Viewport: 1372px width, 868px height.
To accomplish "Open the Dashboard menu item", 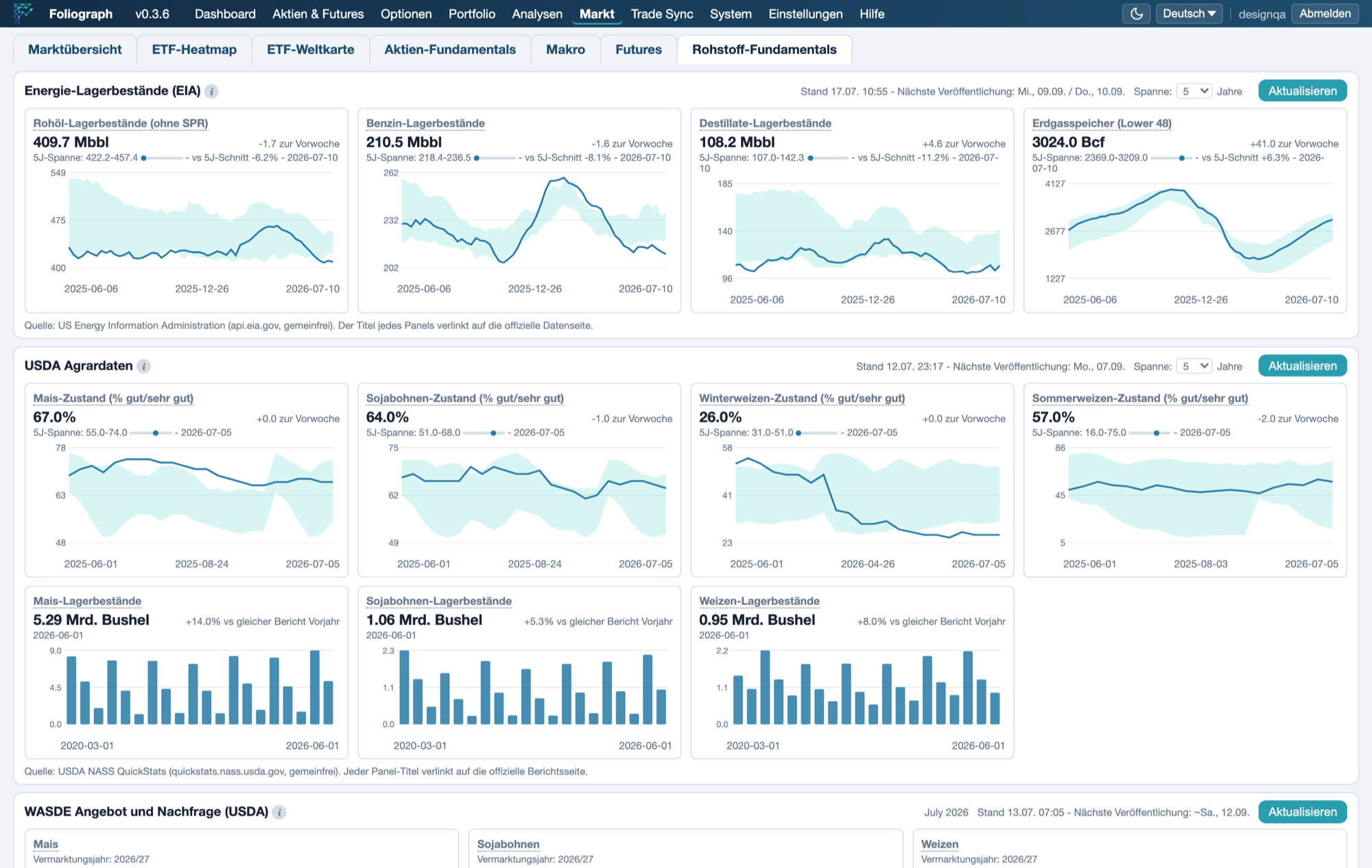I will coord(225,14).
